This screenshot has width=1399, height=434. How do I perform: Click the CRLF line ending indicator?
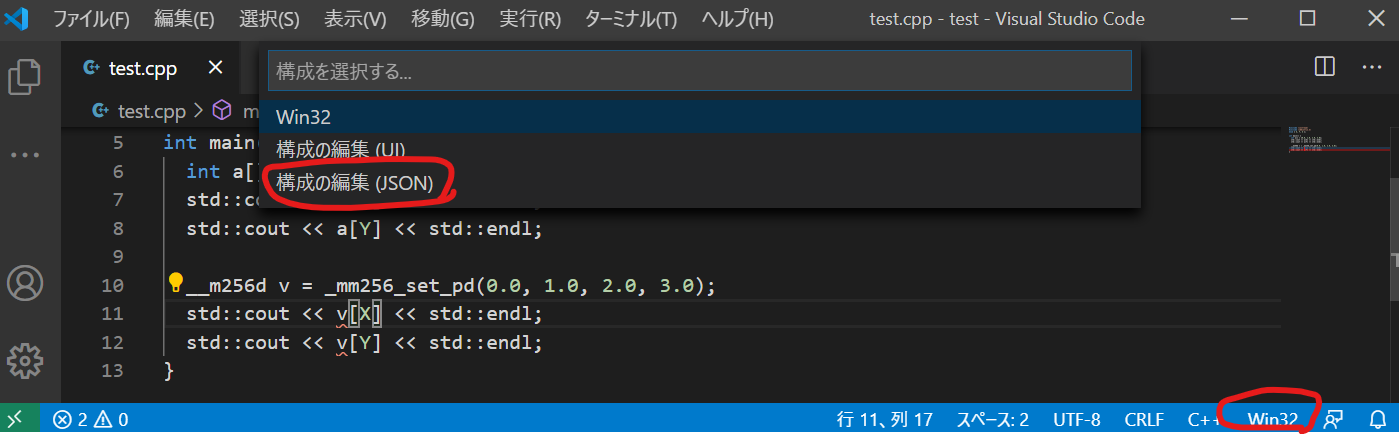(1143, 420)
